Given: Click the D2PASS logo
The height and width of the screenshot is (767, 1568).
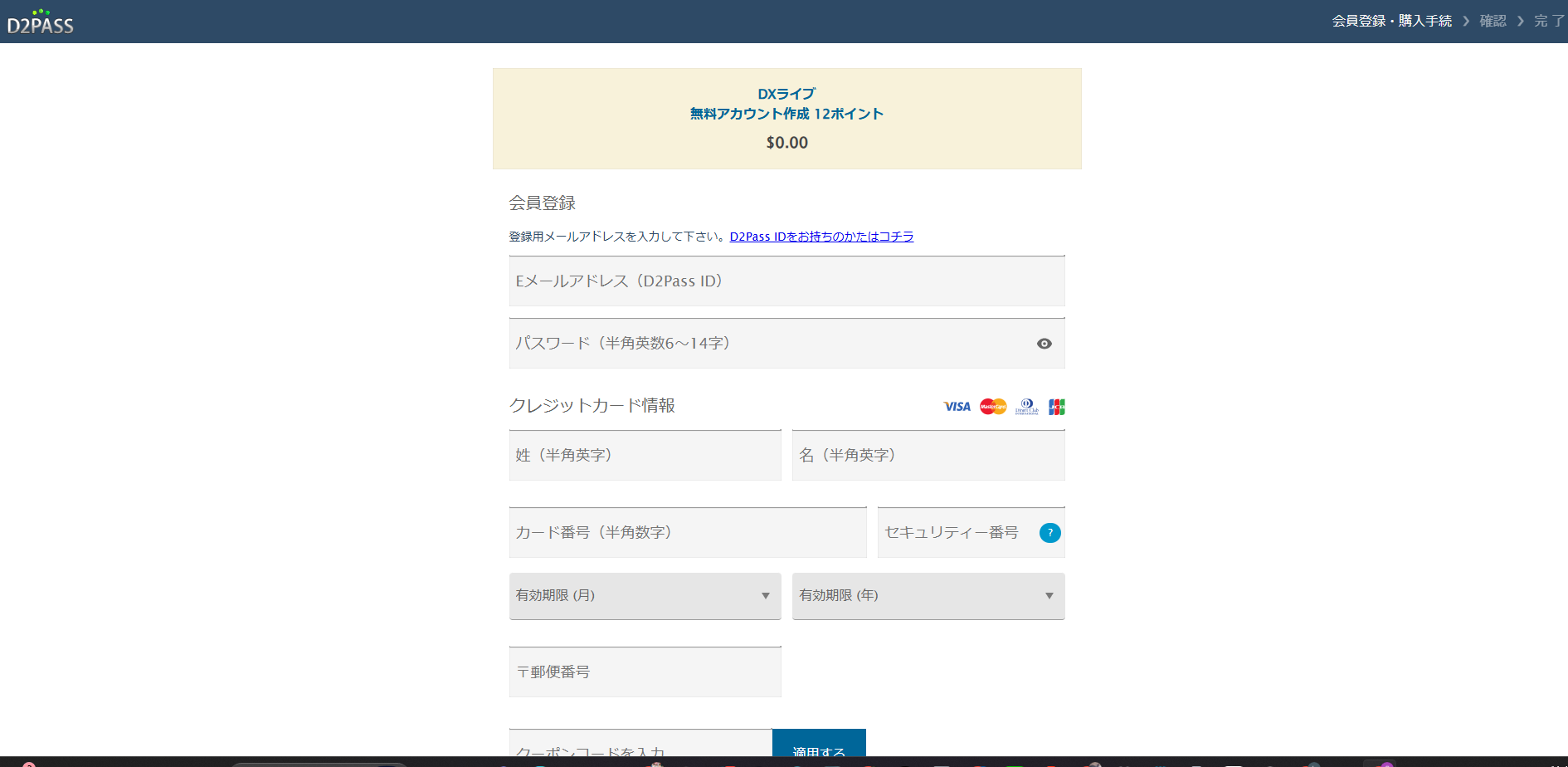Looking at the screenshot, I should [41, 22].
